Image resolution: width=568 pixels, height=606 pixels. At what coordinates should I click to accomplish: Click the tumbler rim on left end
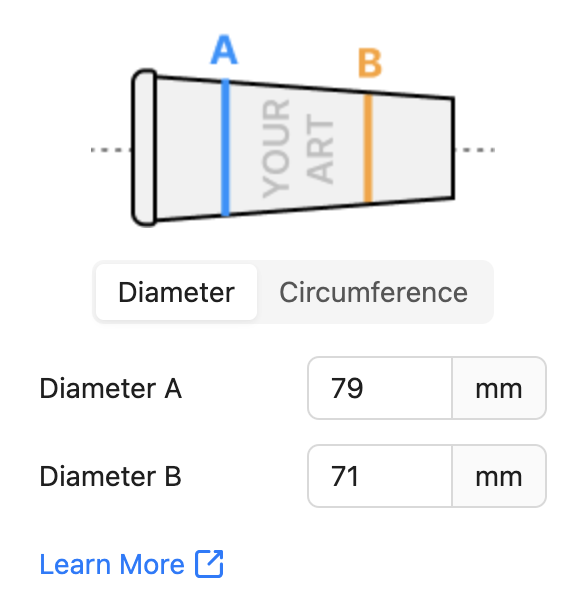click(145, 147)
